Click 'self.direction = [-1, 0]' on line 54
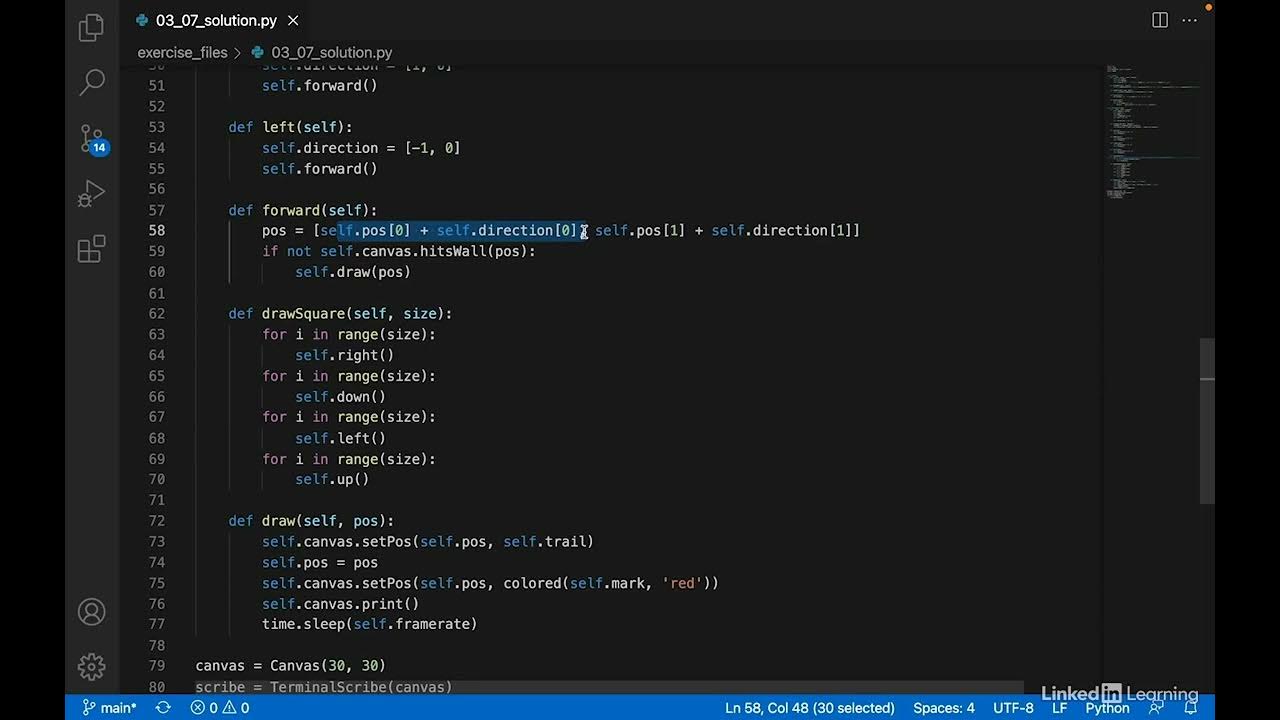Screen dimensions: 1280x720 point(361,148)
